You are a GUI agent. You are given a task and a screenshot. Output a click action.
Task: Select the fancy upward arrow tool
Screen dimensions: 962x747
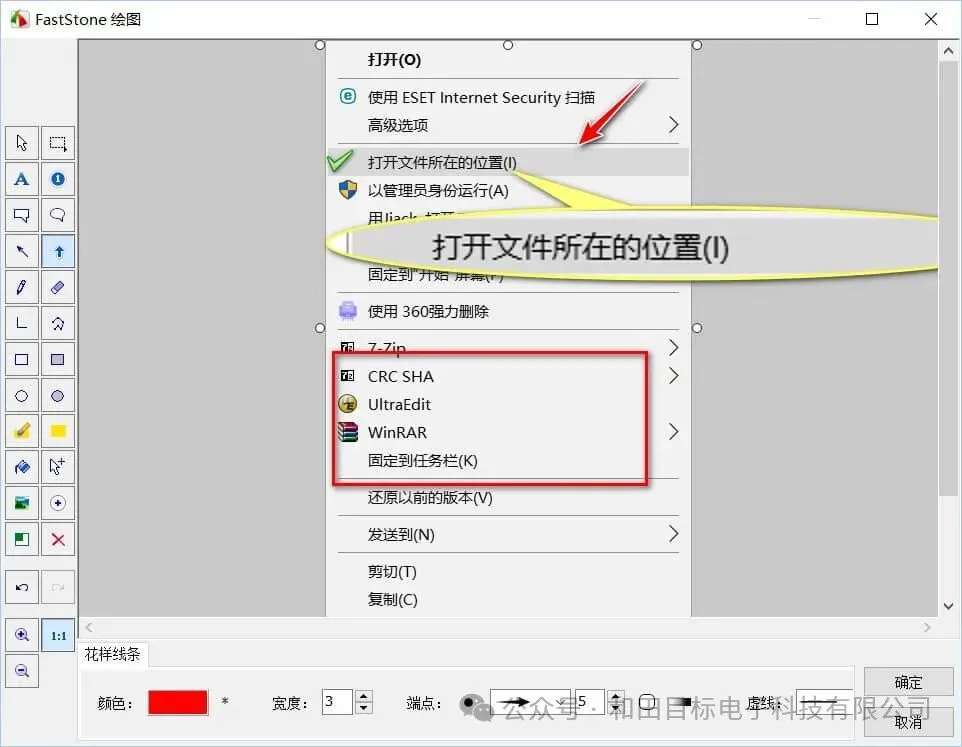[x=58, y=251]
